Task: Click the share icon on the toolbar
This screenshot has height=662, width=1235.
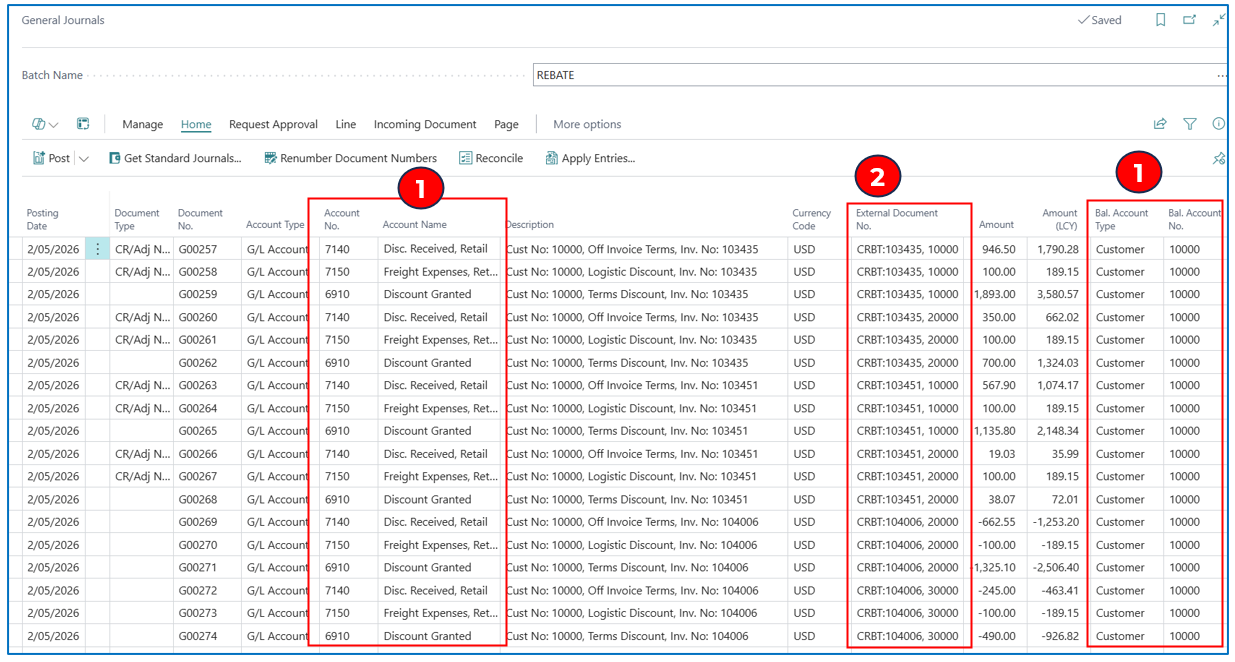Action: point(1160,124)
